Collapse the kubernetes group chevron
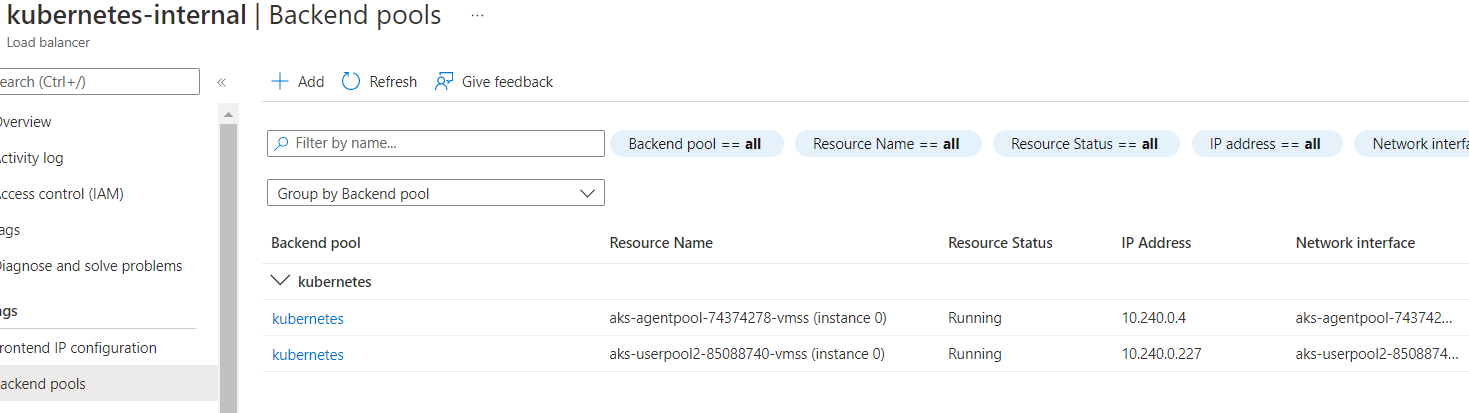This screenshot has height=413, width=1469. point(279,282)
